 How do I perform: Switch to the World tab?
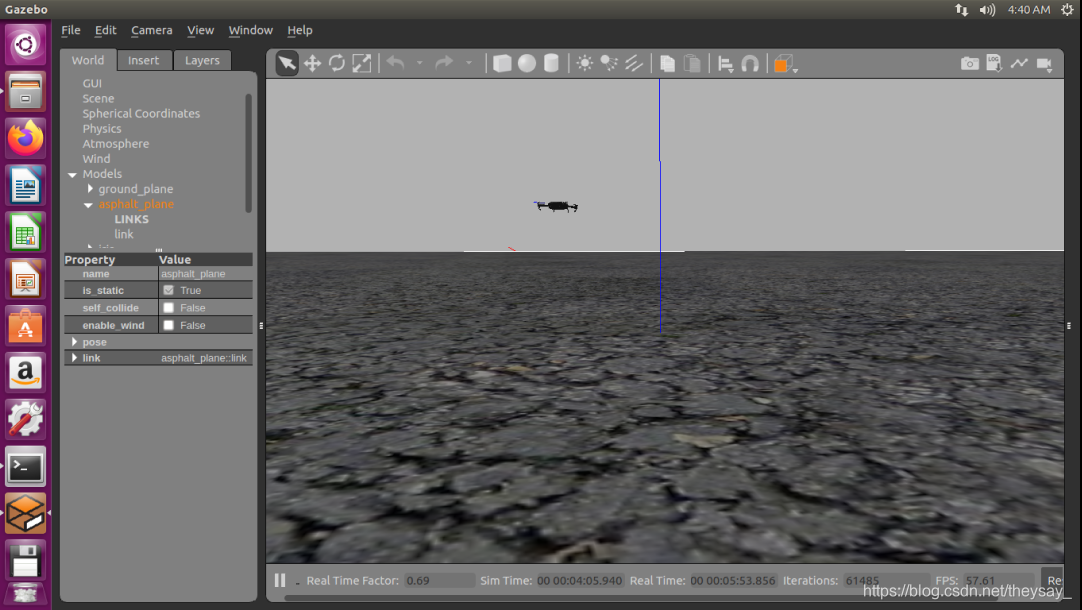(88, 60)
